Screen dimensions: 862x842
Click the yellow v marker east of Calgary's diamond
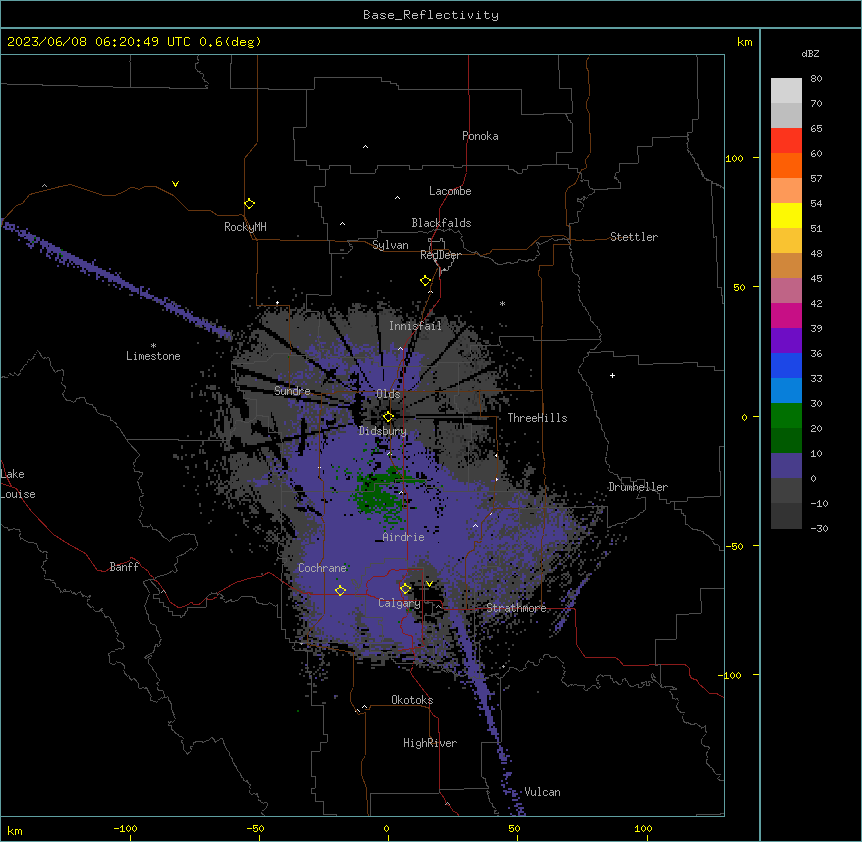[429, 584]
